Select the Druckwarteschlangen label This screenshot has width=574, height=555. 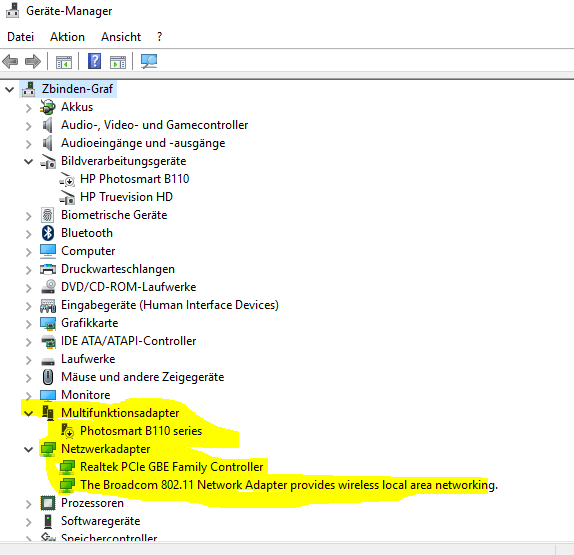tap(118, 269)
